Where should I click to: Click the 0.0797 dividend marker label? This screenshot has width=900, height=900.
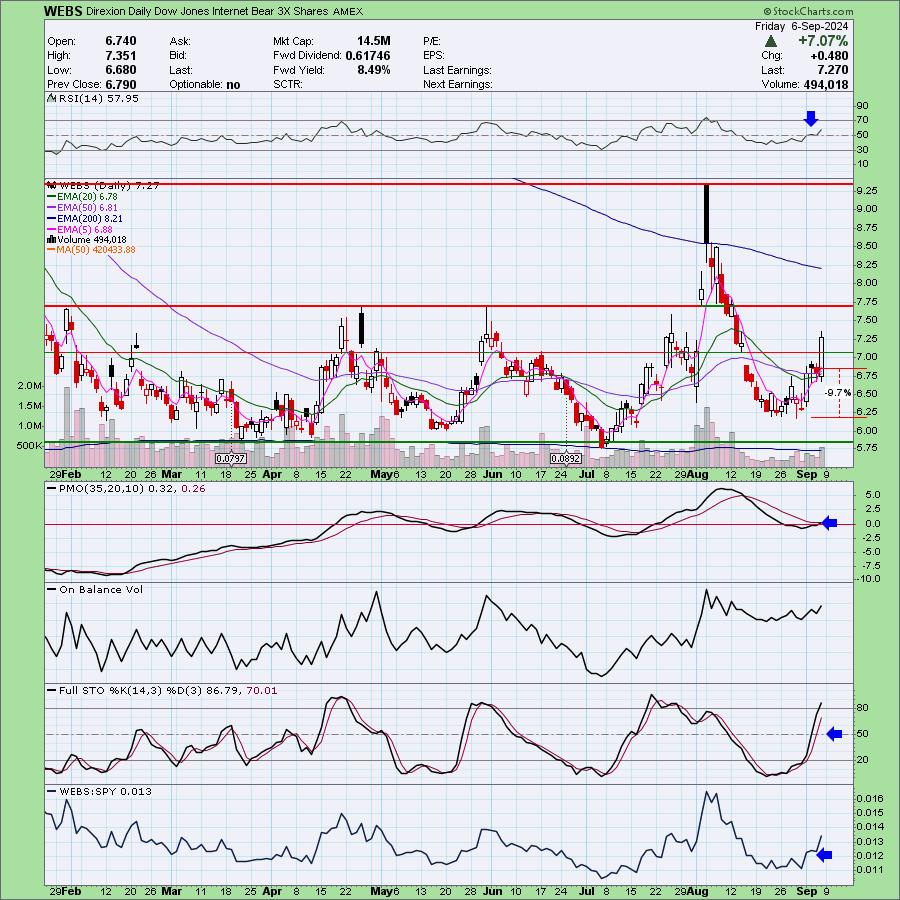[231, 459]
